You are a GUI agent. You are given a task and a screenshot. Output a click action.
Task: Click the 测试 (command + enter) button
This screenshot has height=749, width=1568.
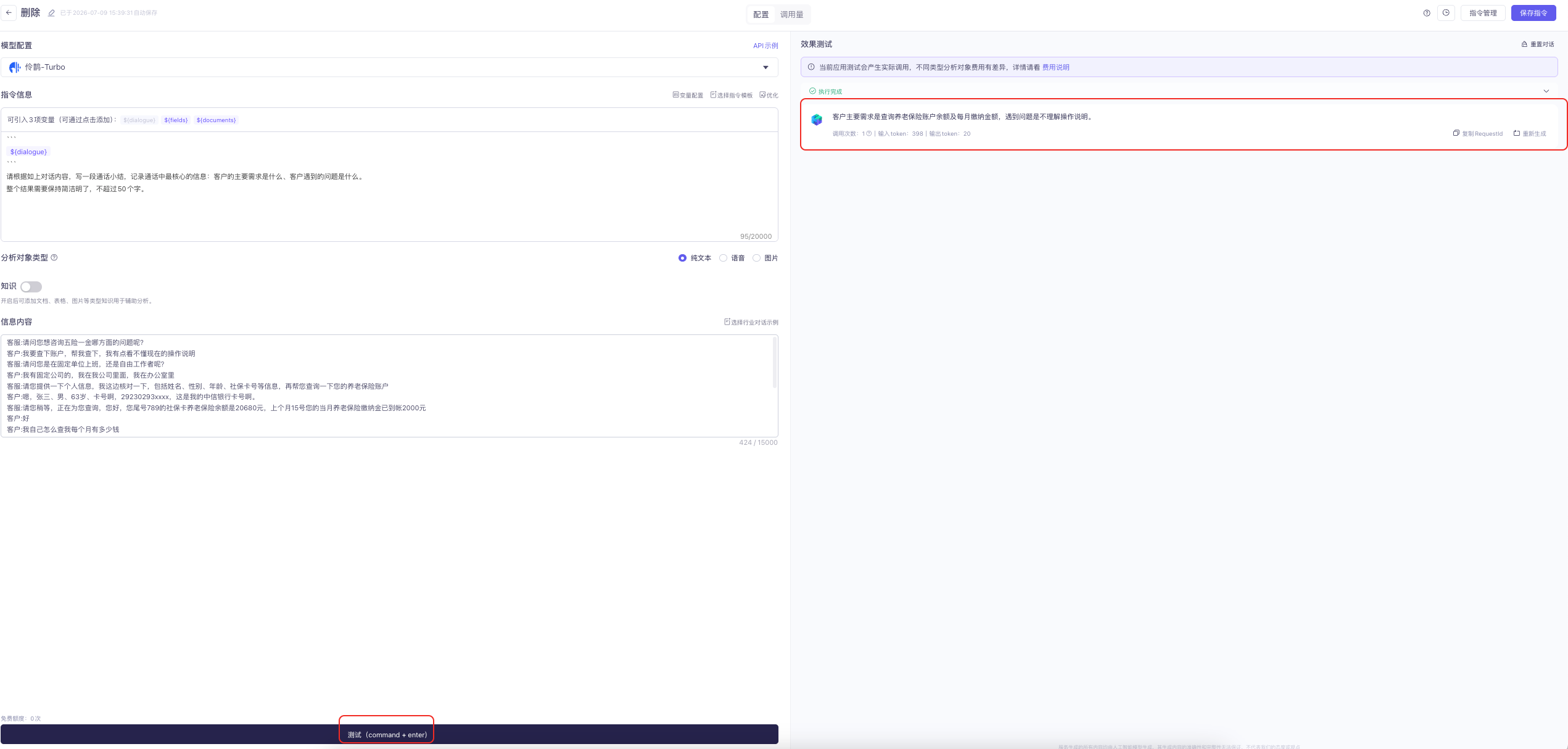[x=389, y=735]
